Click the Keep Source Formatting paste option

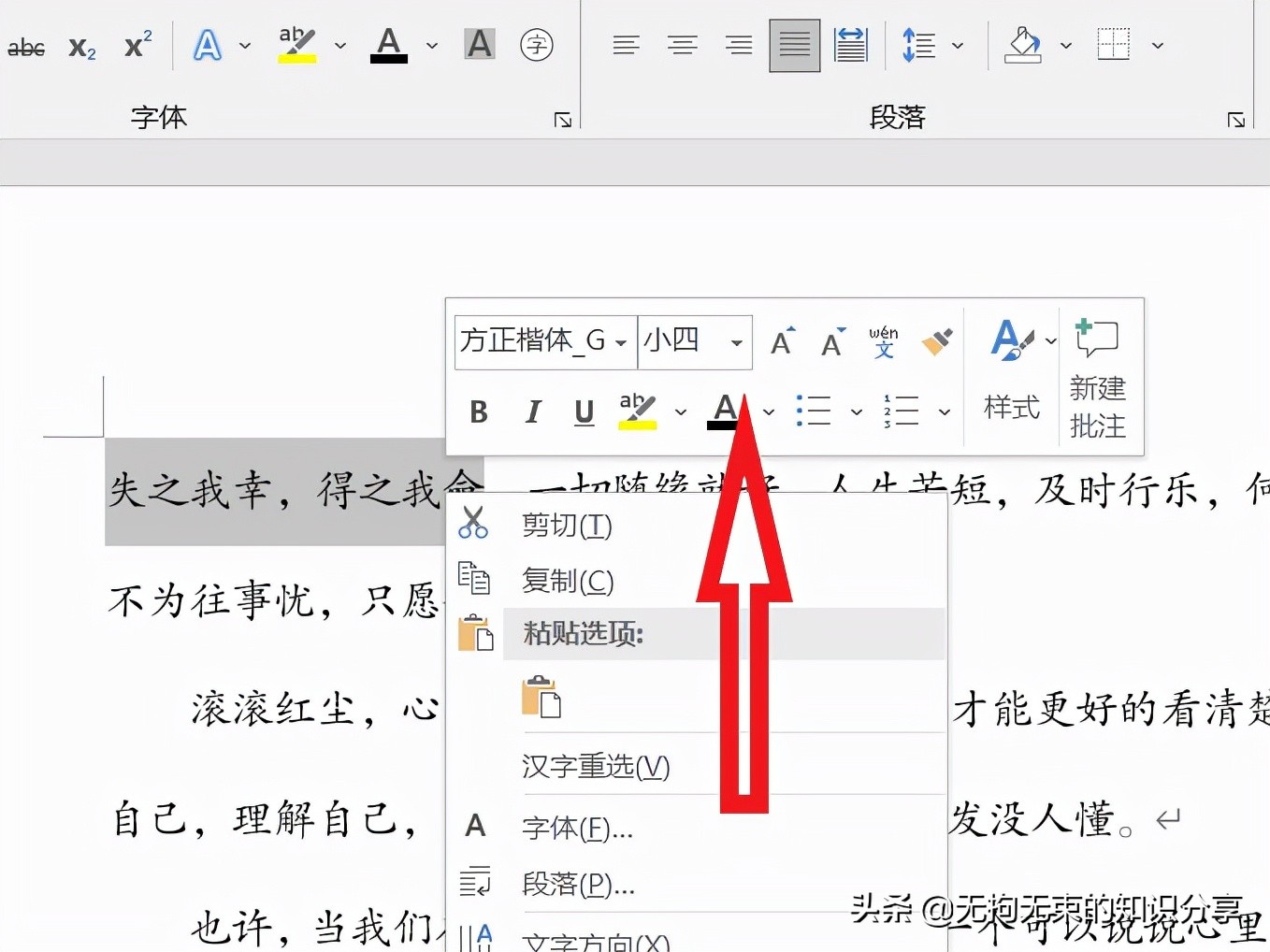click(541, 699)
